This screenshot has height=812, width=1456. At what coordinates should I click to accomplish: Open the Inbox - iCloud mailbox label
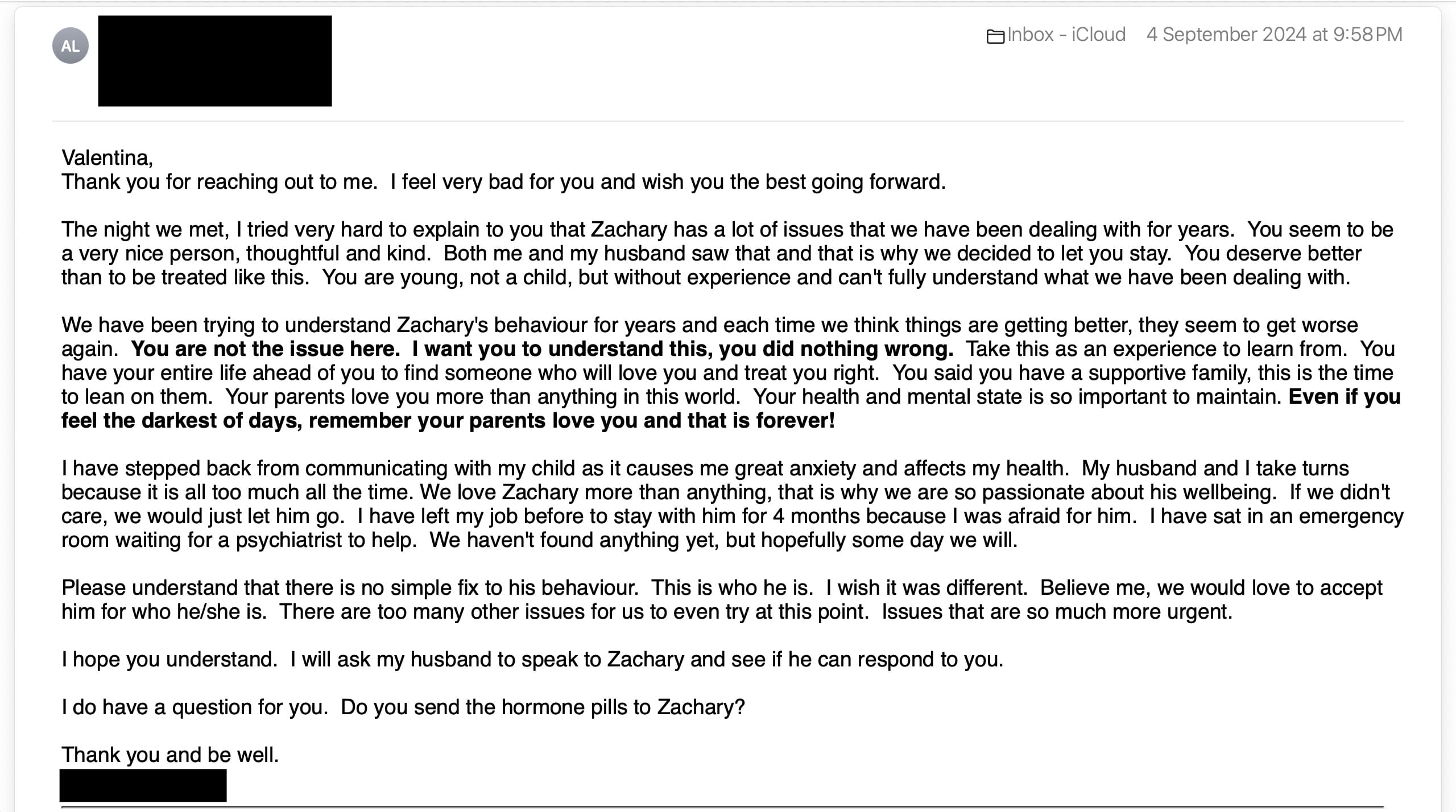pyautogui.click(x=1066, y=35)
